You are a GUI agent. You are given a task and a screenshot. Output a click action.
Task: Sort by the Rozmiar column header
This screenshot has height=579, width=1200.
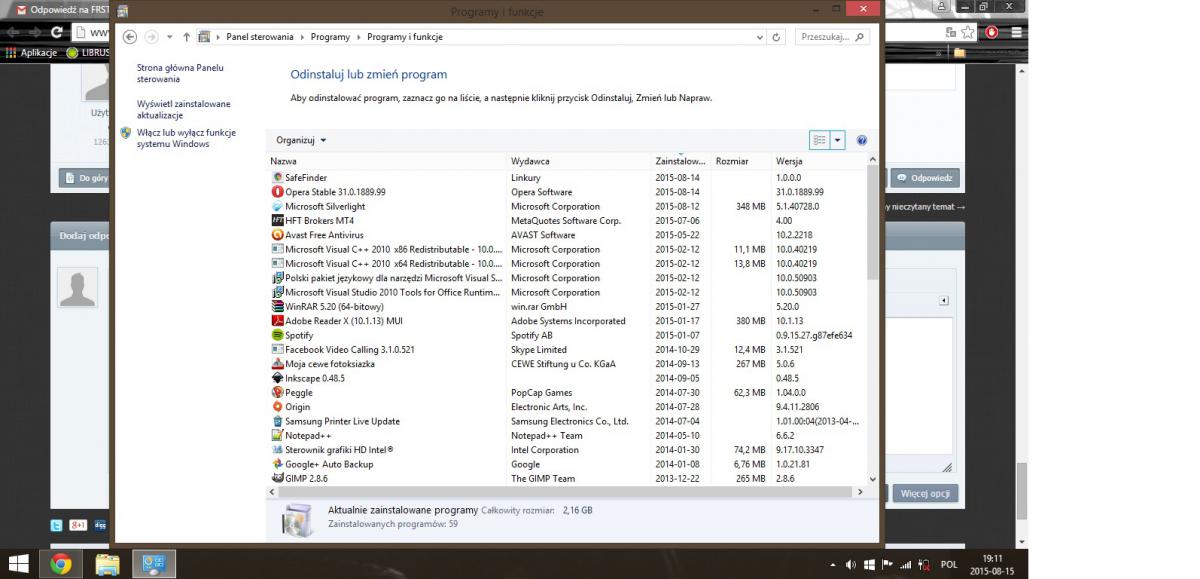[x=742, y=161]
